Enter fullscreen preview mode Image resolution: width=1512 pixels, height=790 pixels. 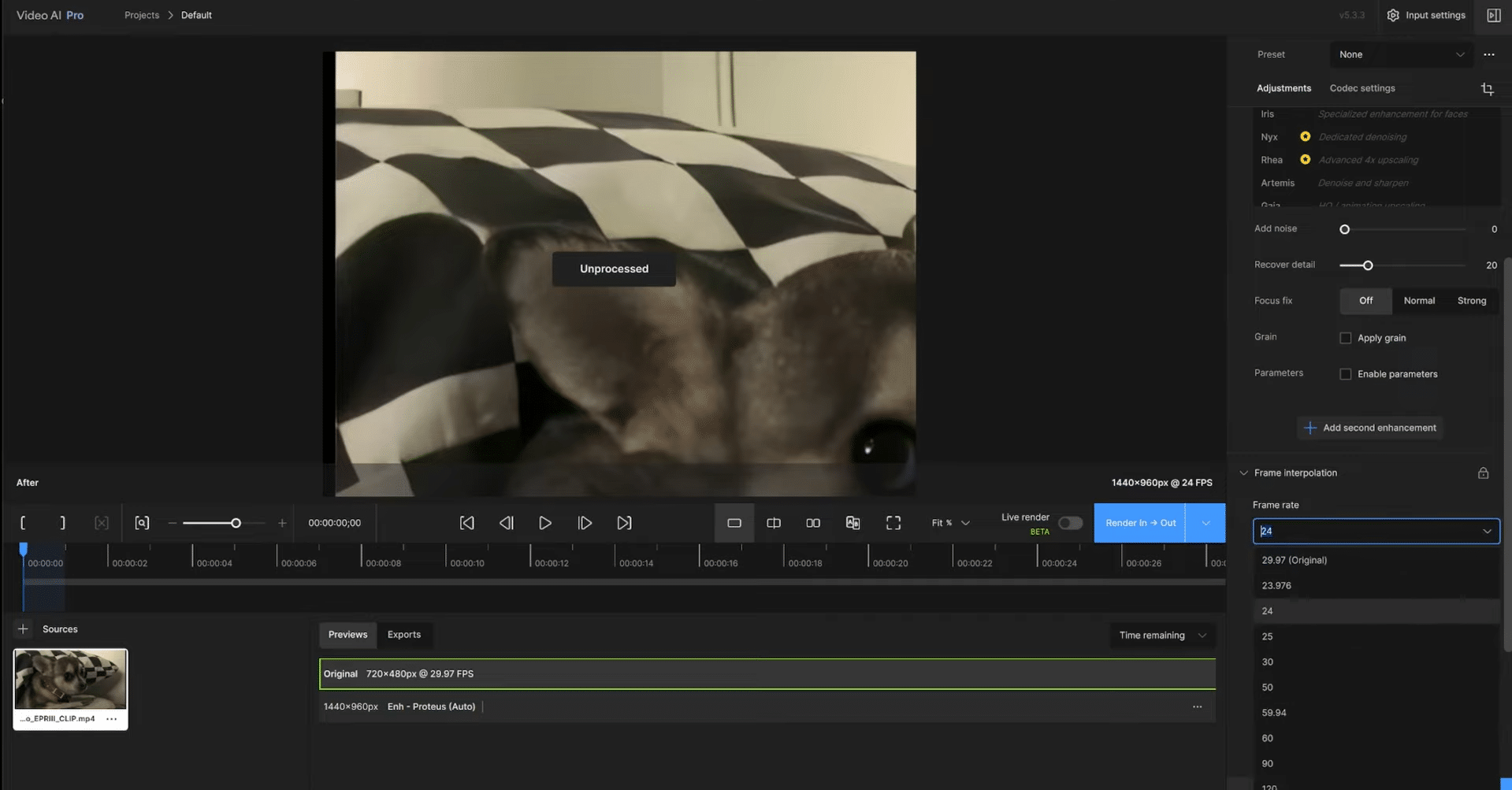coord(893,523)
